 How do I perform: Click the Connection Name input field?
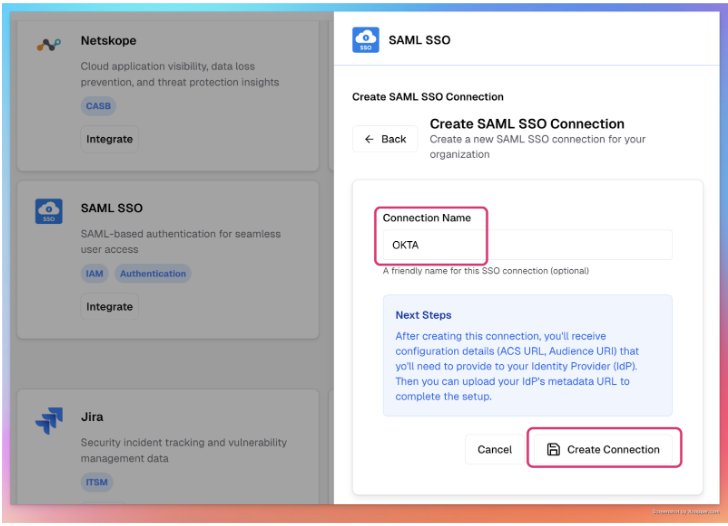click(x=527, y=245)
